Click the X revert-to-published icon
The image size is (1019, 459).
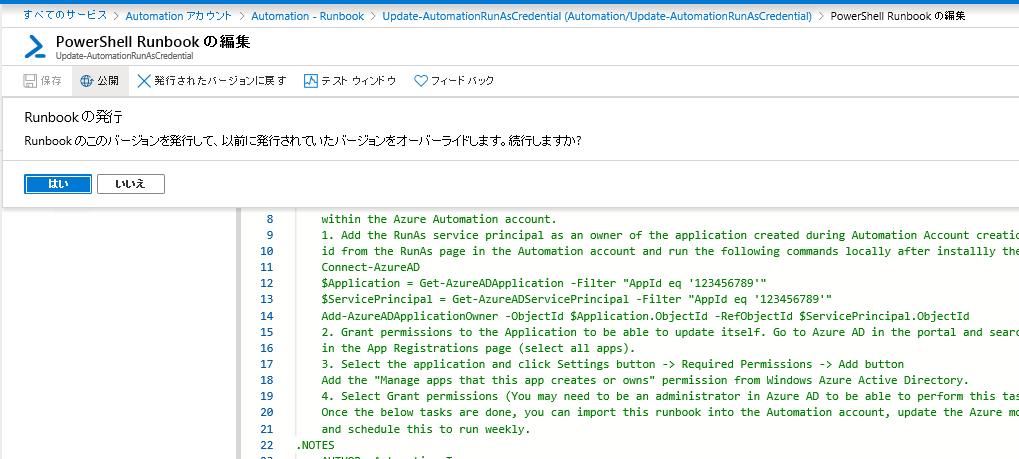(x=144, y=81)
